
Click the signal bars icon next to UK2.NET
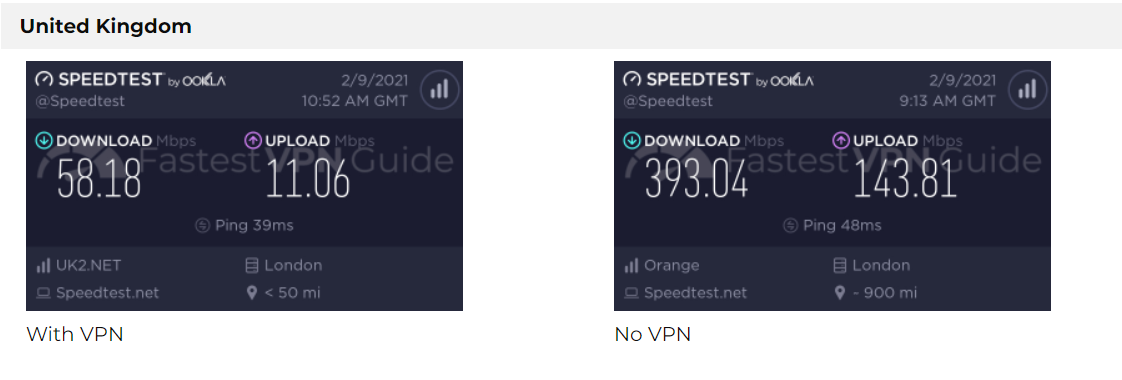coord(43,266)
